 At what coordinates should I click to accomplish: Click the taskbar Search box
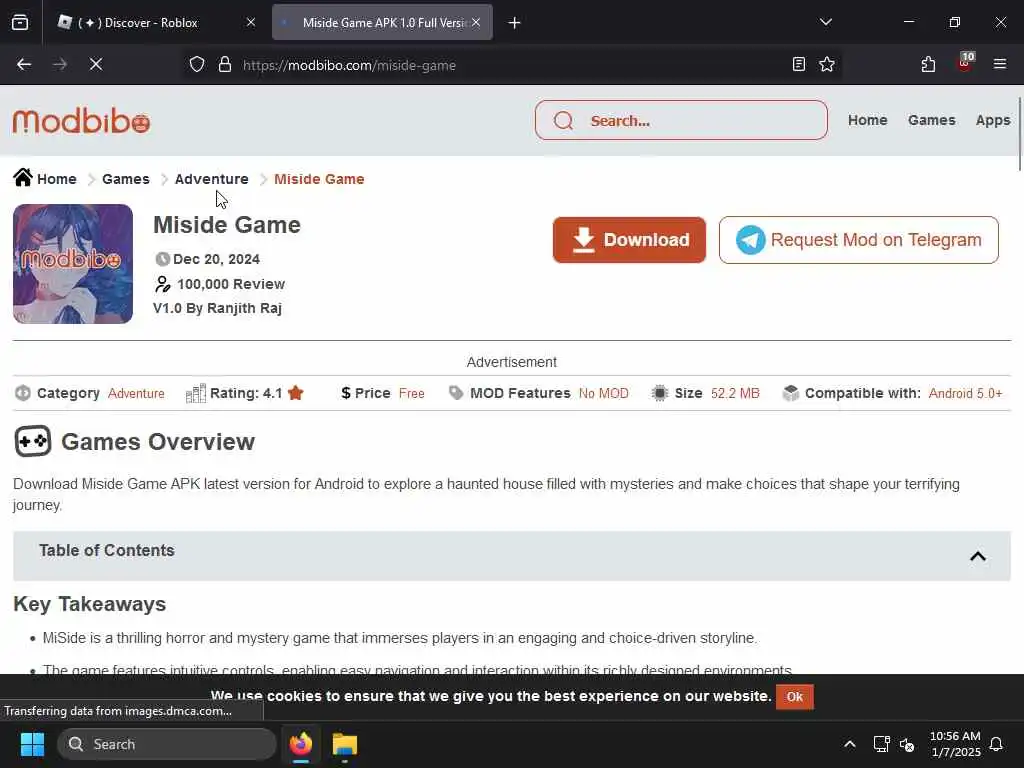click(167, 744)
